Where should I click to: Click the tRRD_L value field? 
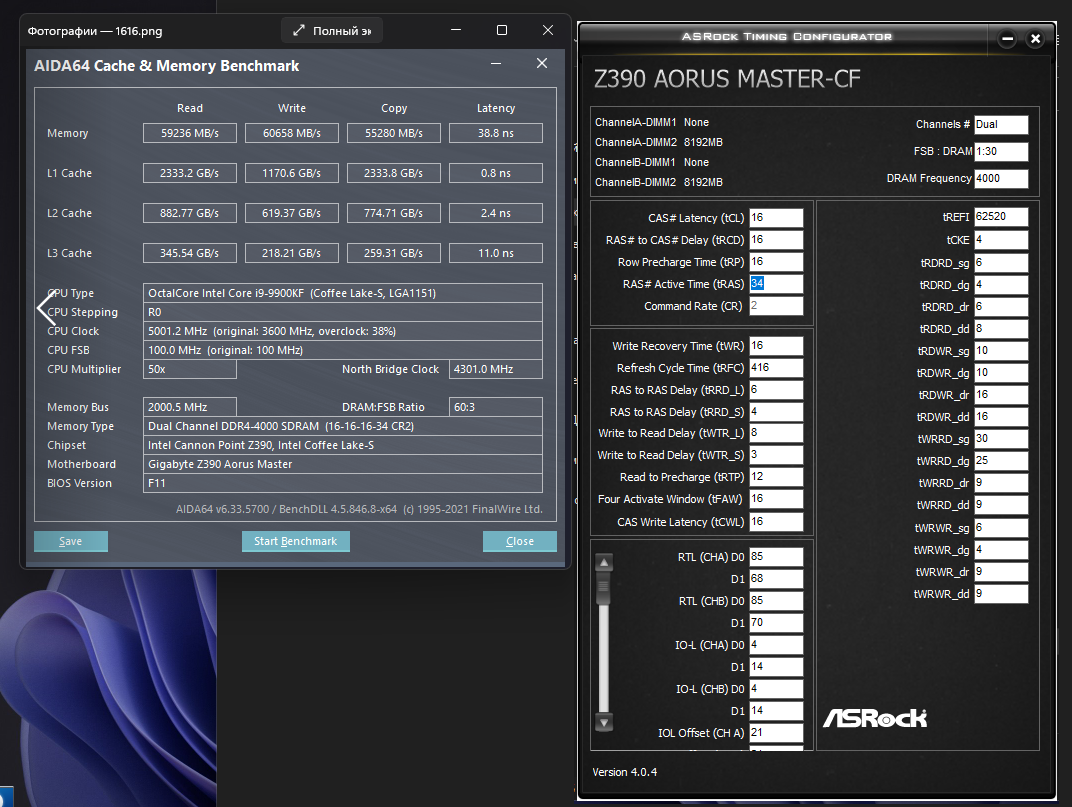pos(776,390)
